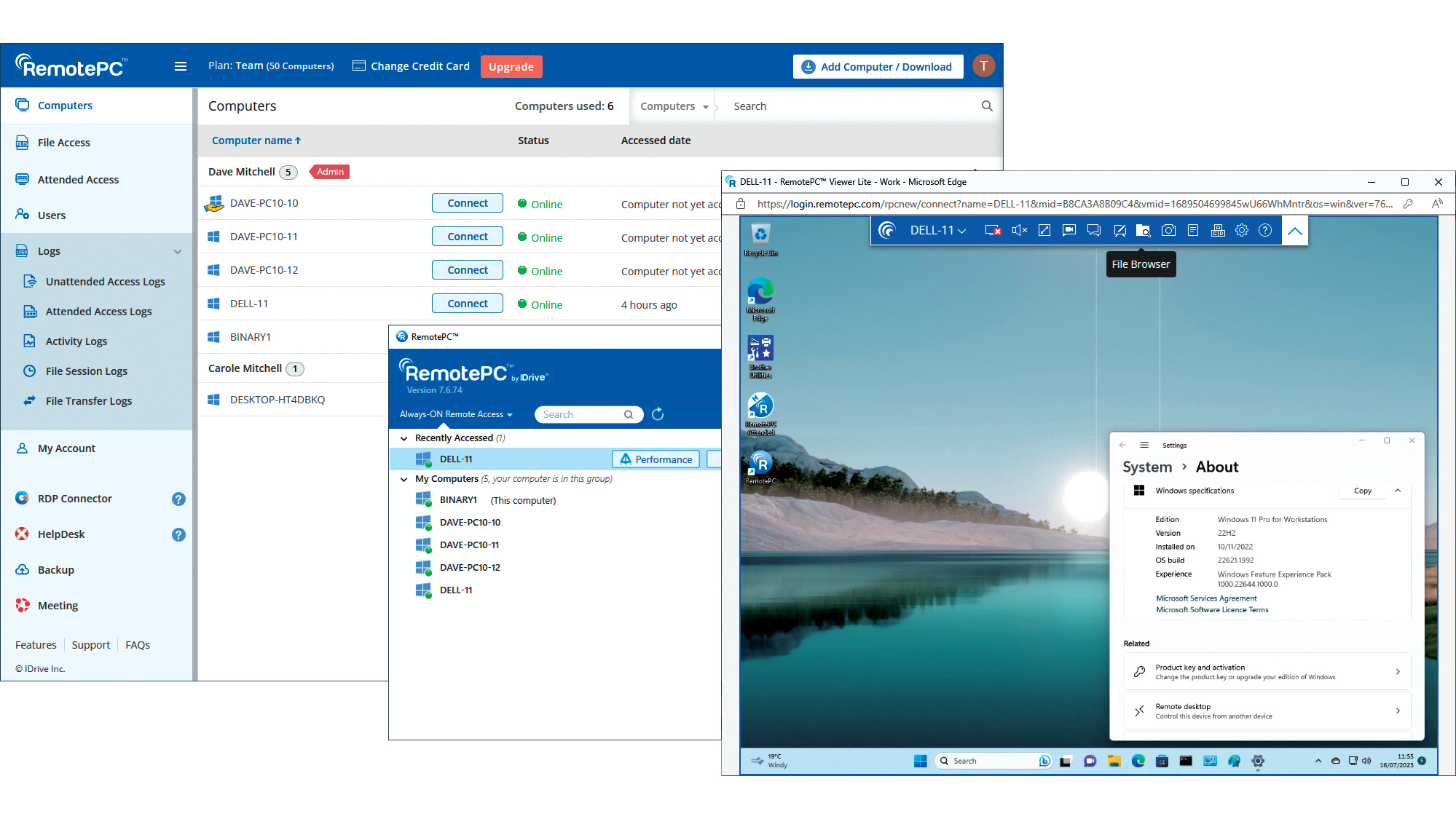Click Add Computer / Download button
The image size is (1456, 819).
(878, 67)
